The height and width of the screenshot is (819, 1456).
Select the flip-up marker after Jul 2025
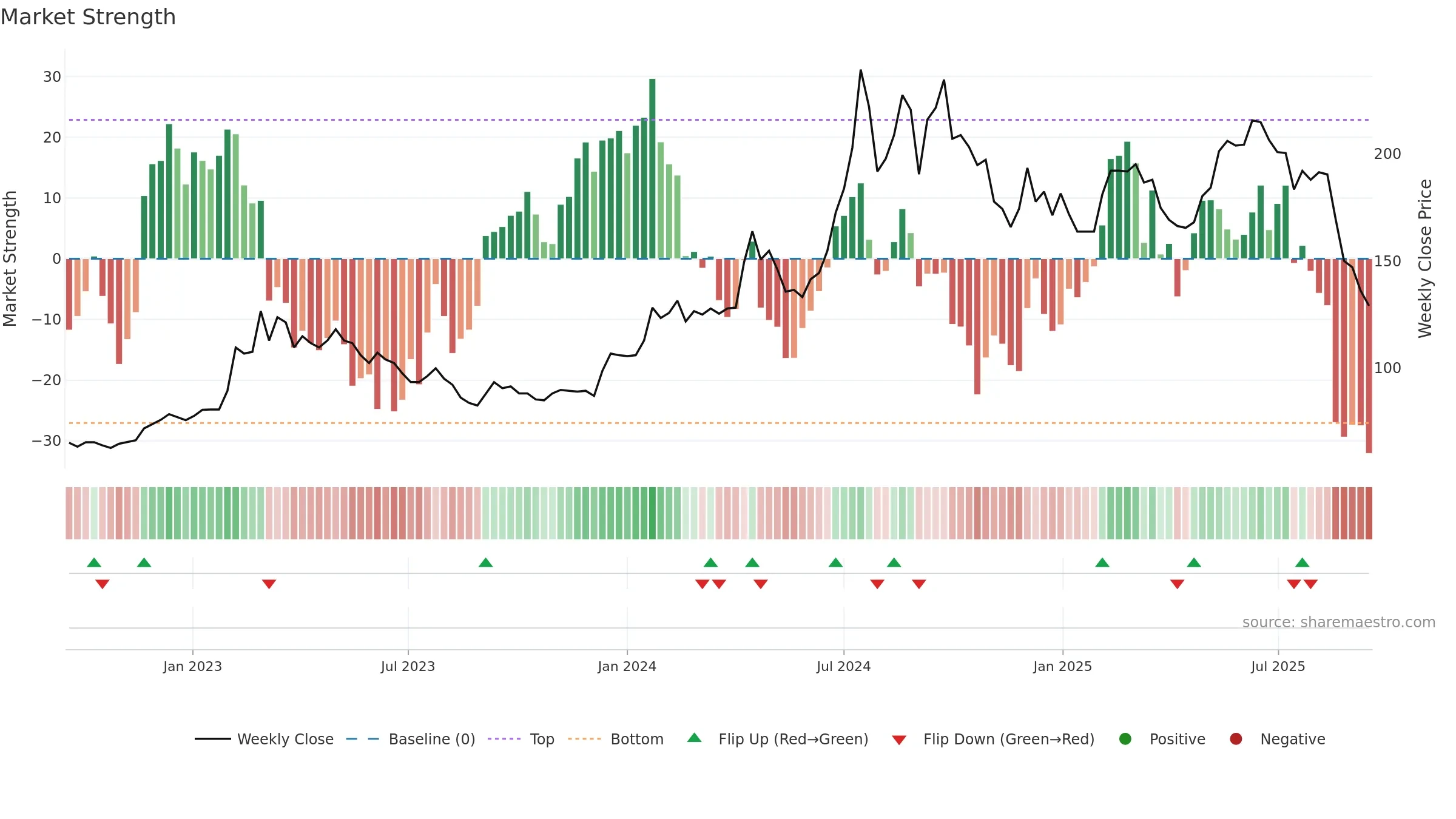1303,562
